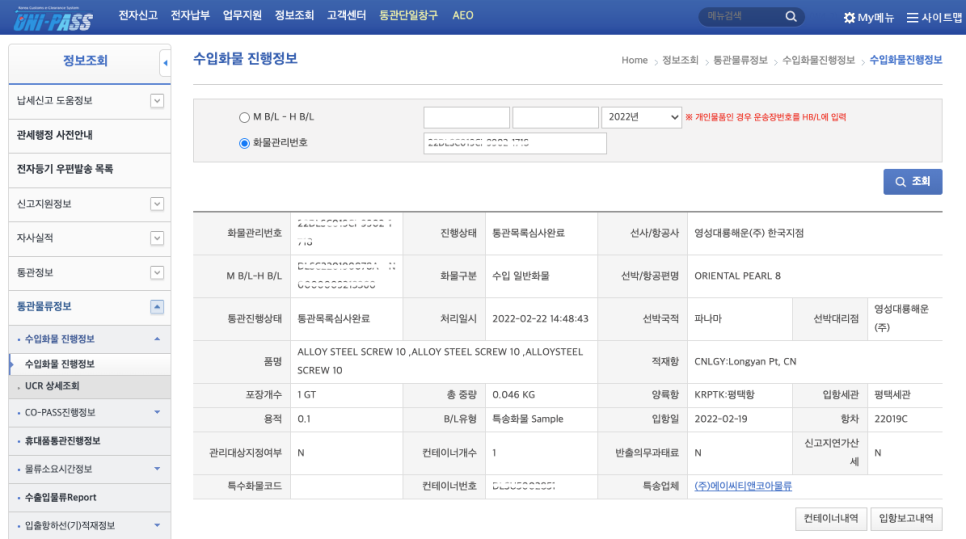Focus the 메뉴검색 search box
This screenshot has width=966, height=539.
741,17
